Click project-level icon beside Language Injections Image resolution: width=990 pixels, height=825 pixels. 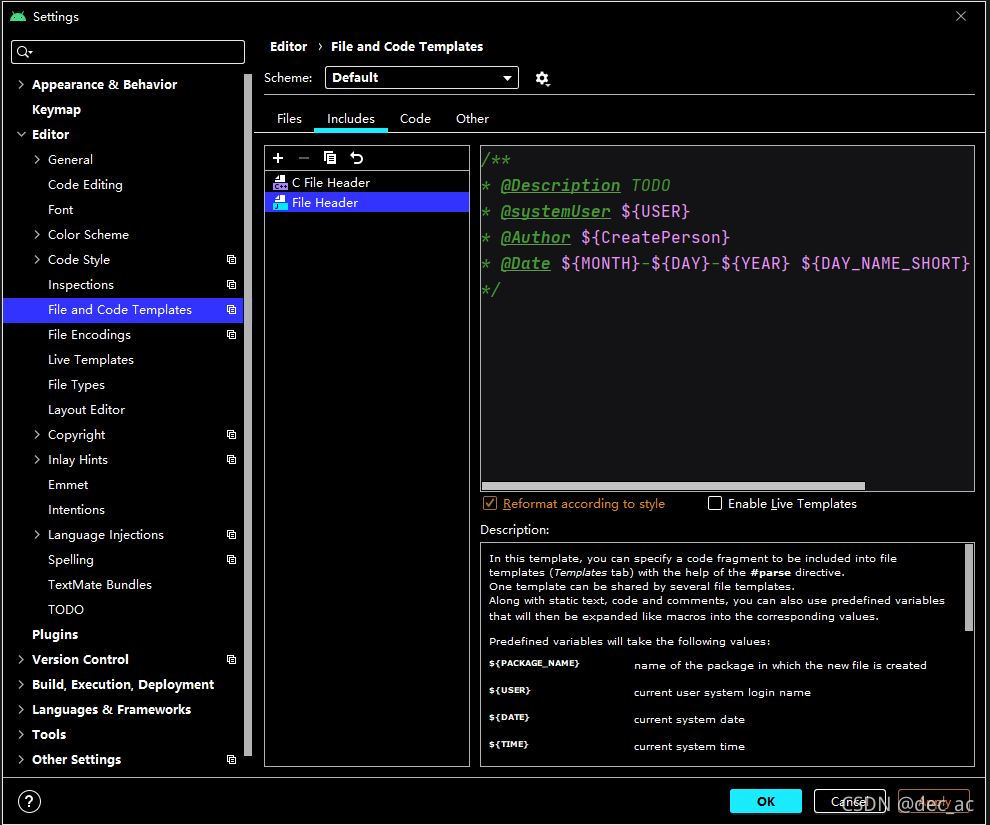(231, 535)
